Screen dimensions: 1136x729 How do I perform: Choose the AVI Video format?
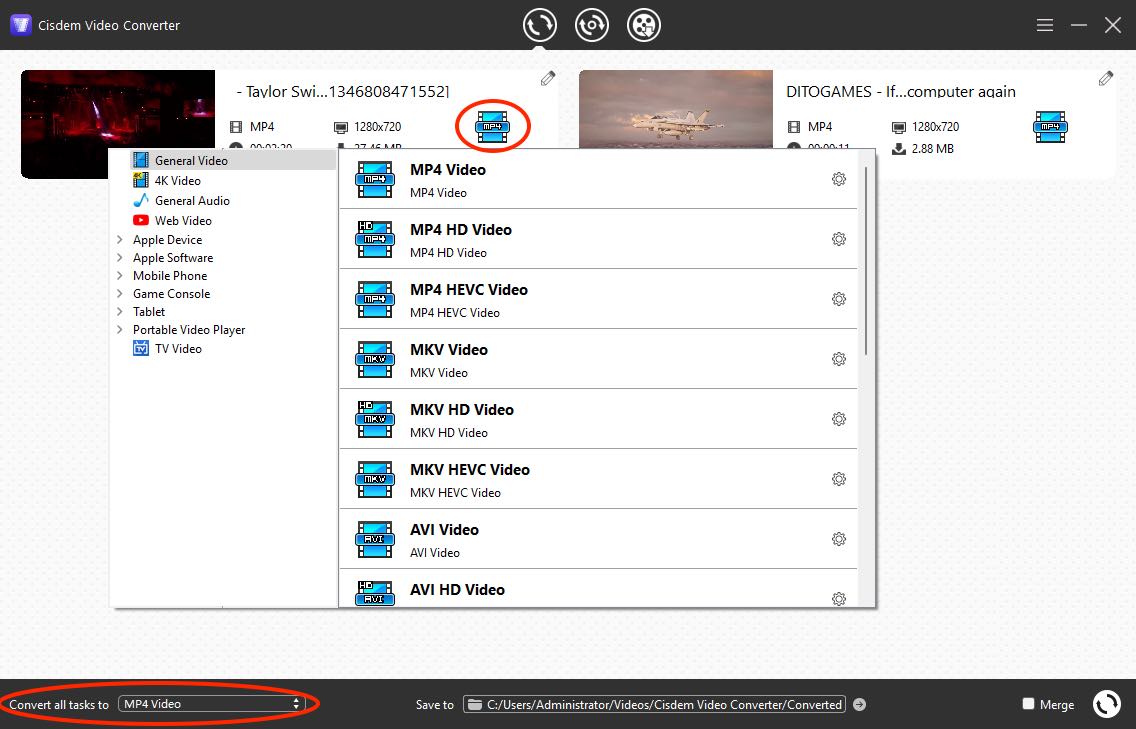click(598, 539)
